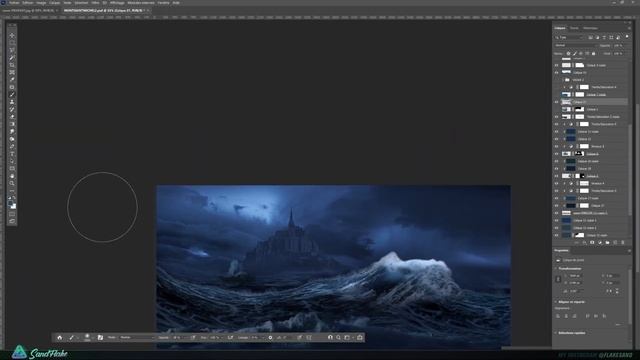Toggle Quick Mask mode
The image size is (640, 360).
coord(12,214)
